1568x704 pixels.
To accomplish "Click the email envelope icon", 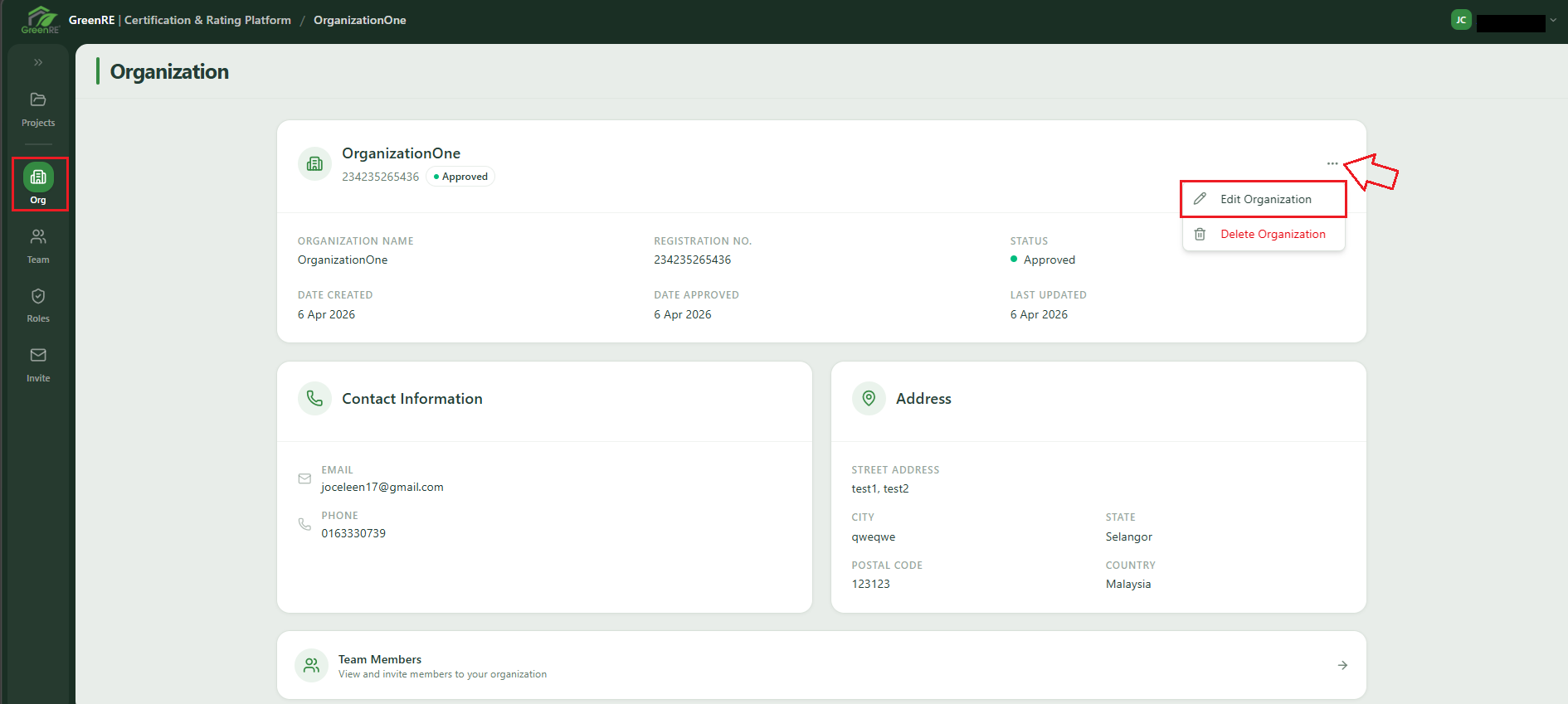I will 304,478.
